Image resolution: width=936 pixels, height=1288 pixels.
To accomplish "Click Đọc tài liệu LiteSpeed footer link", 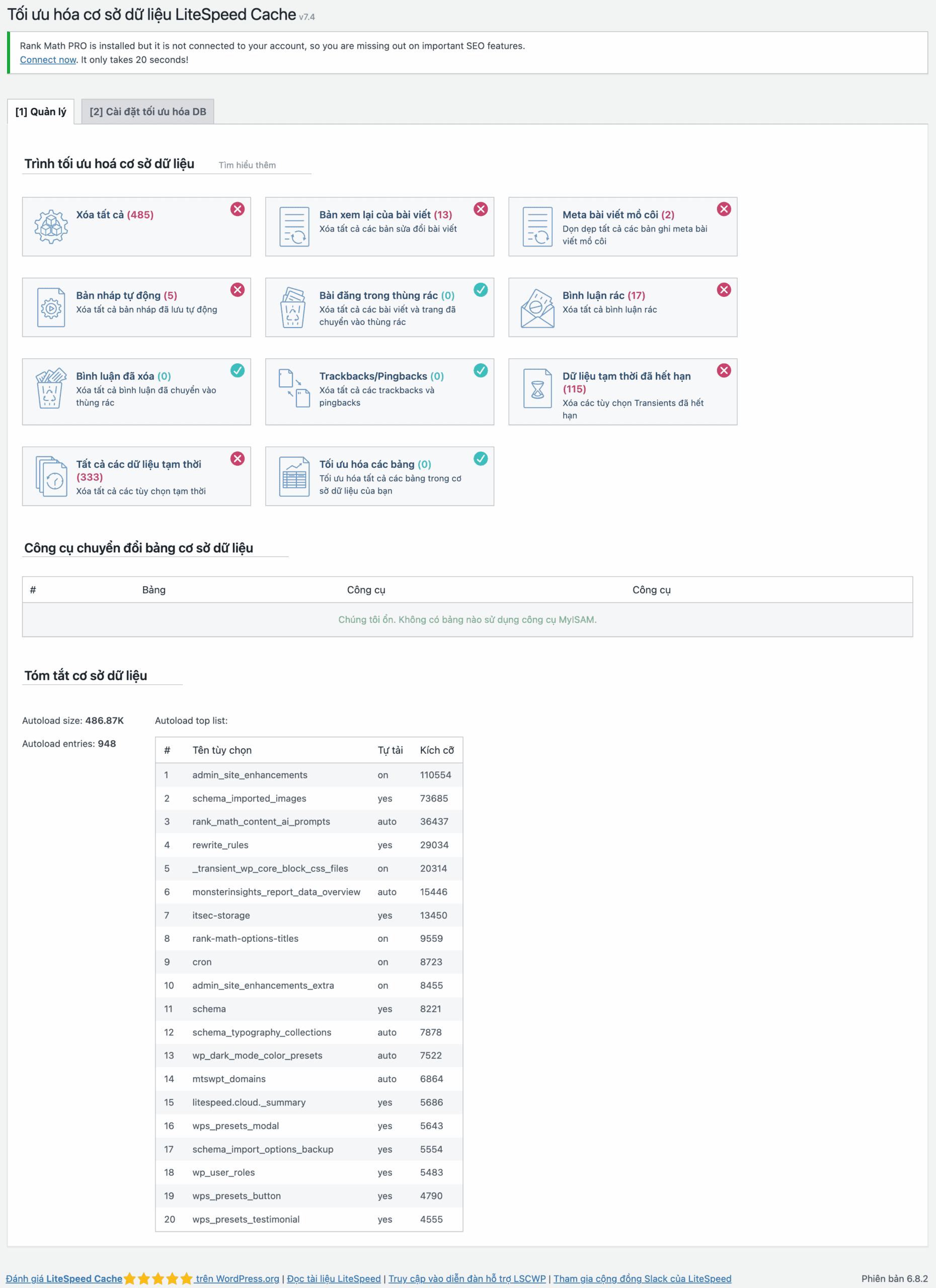I will point(334,1278).
